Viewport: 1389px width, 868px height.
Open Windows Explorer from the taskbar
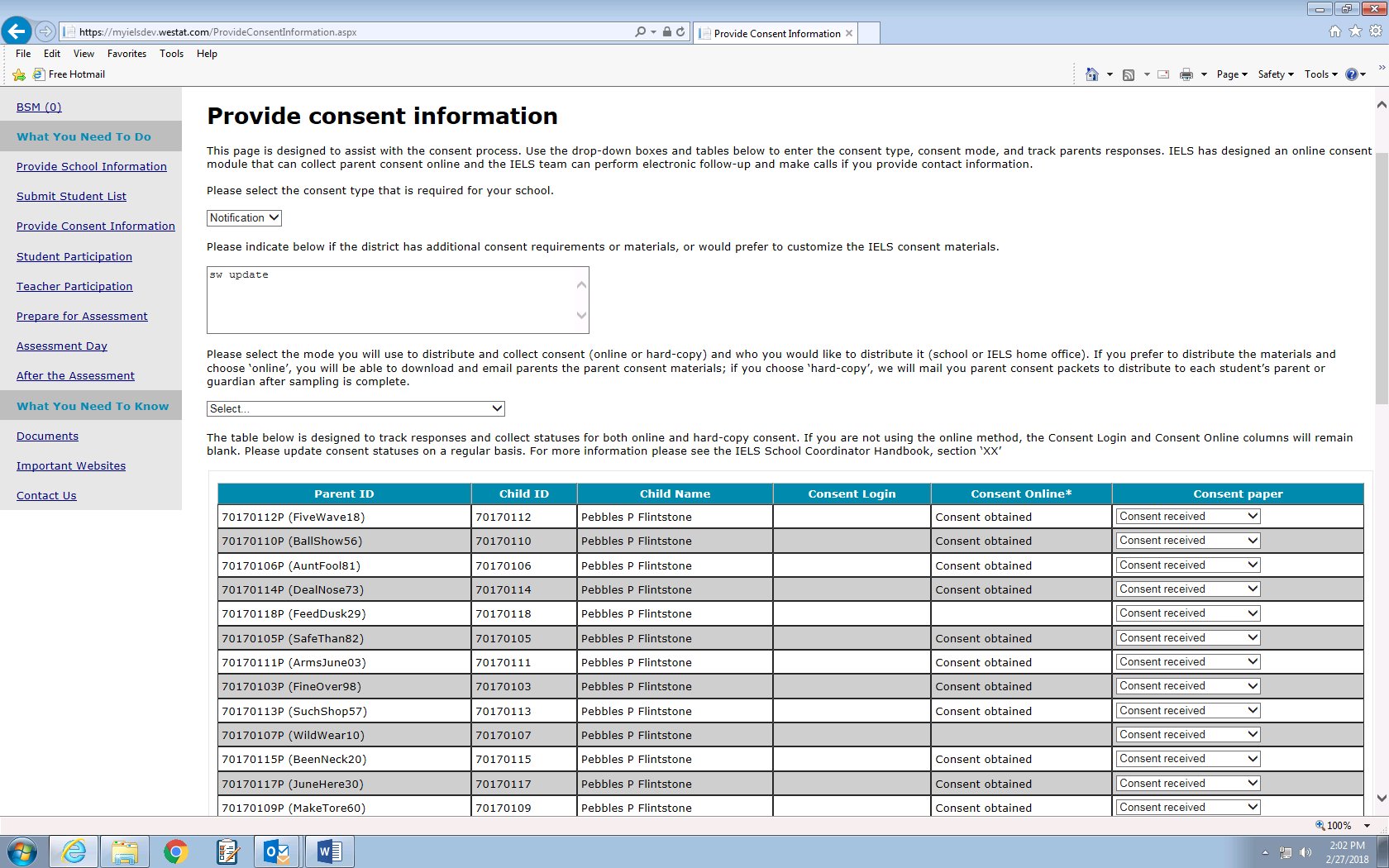point(125,851)
